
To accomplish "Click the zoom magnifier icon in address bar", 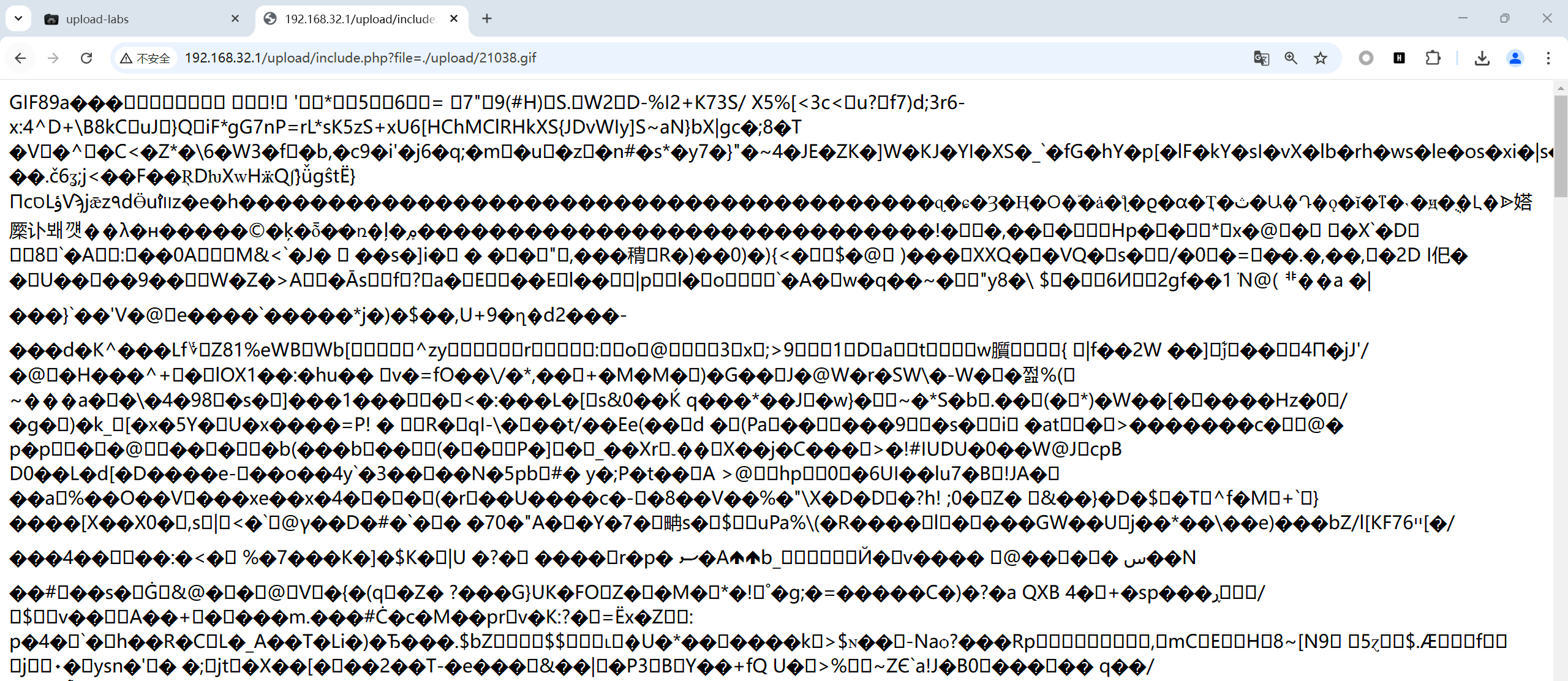I will (x=1291, y=58).
